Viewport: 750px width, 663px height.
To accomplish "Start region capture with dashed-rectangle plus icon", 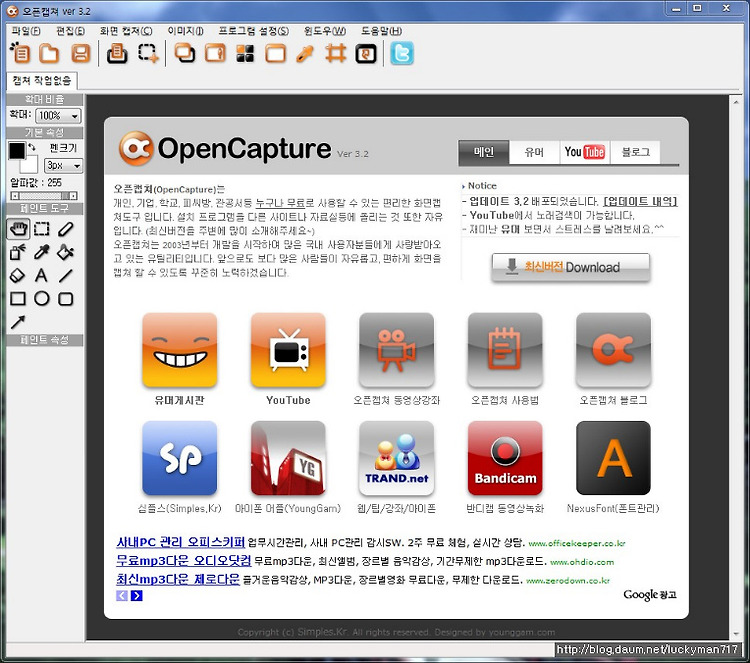I will (148, 53).
